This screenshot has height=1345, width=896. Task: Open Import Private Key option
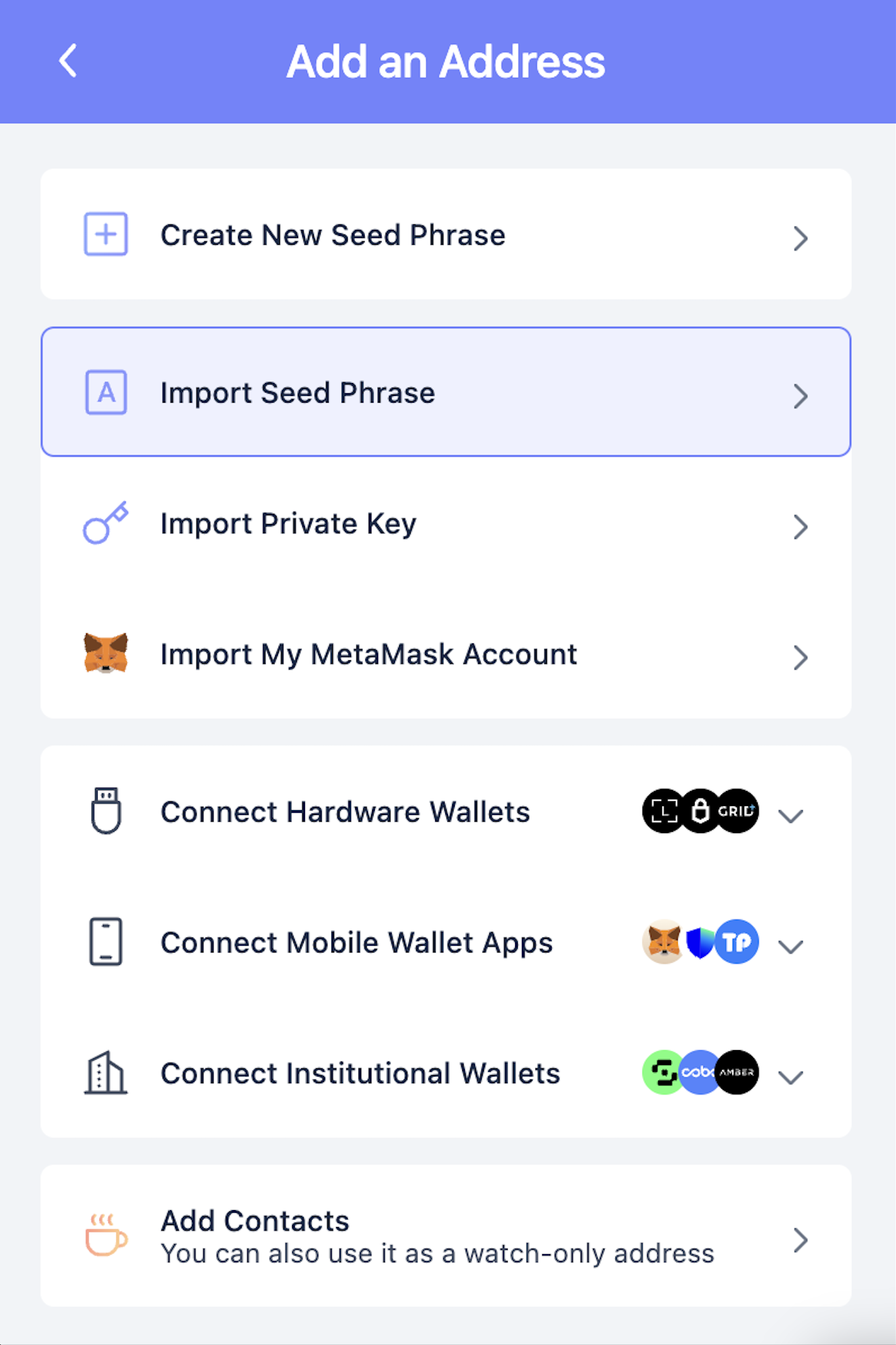[x=446, y=523]
